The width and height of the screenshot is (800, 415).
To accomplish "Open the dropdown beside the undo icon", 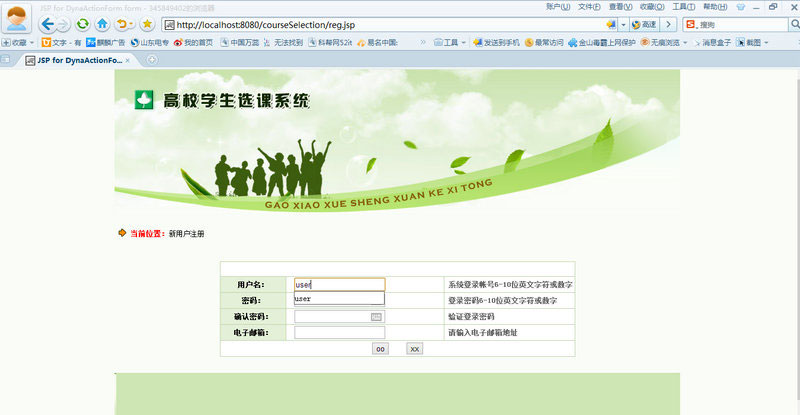I will [131, 25].
